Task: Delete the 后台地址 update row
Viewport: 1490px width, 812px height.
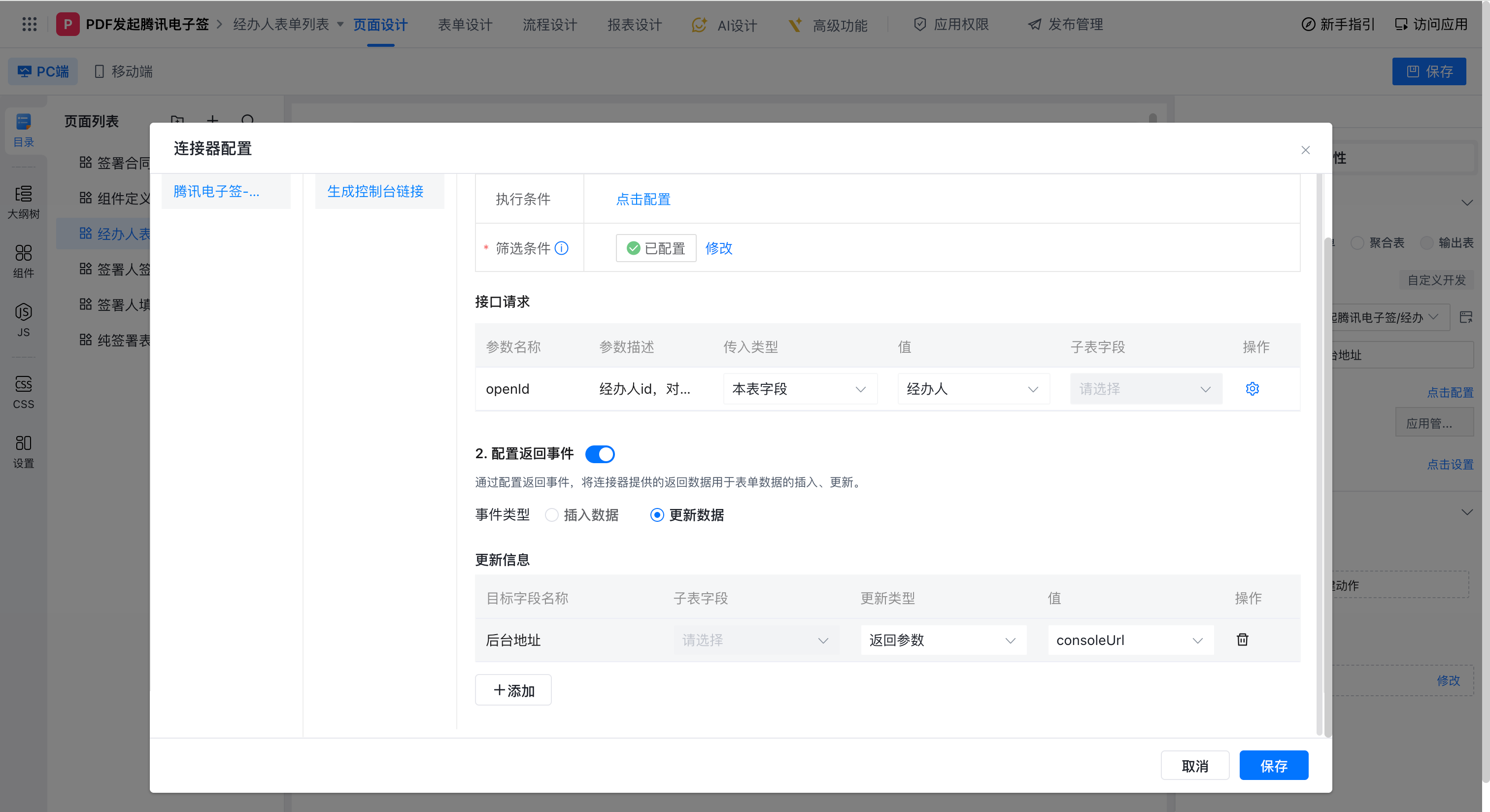Action: 1242,639
